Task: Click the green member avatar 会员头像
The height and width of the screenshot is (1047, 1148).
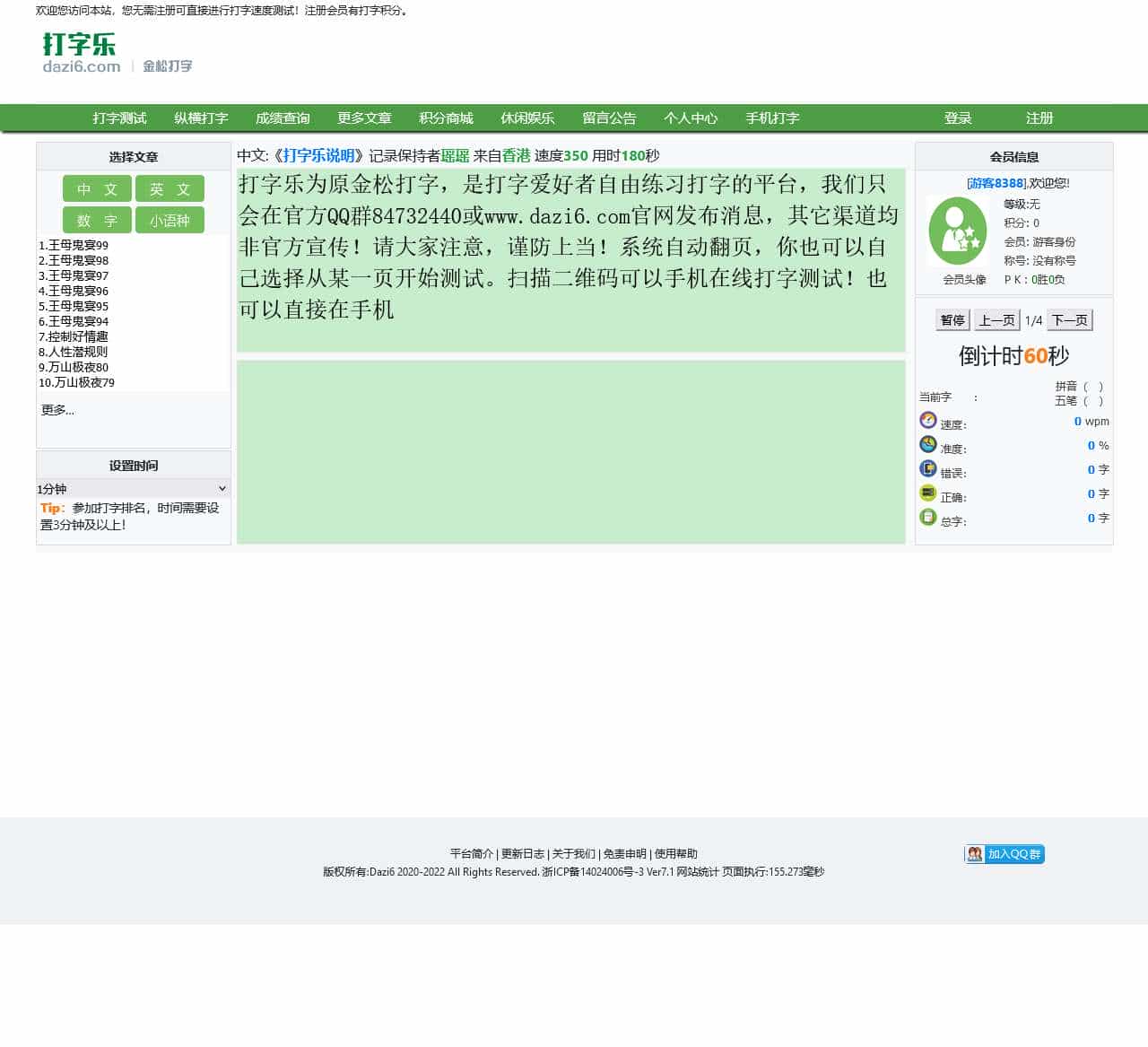Action: pyautogui.click(x=956, y=231)
